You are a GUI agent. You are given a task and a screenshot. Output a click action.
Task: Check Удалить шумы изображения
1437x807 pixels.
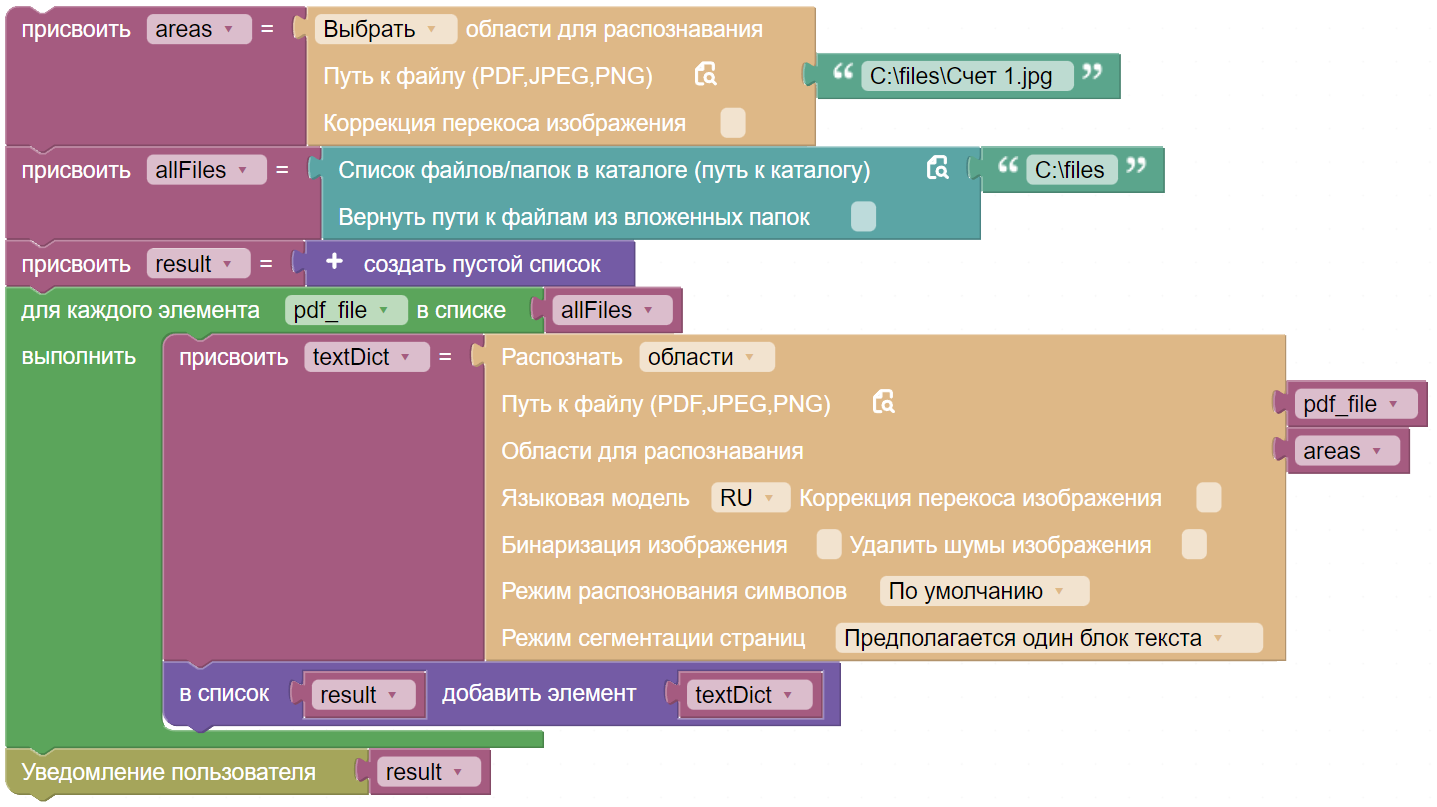1193,544
